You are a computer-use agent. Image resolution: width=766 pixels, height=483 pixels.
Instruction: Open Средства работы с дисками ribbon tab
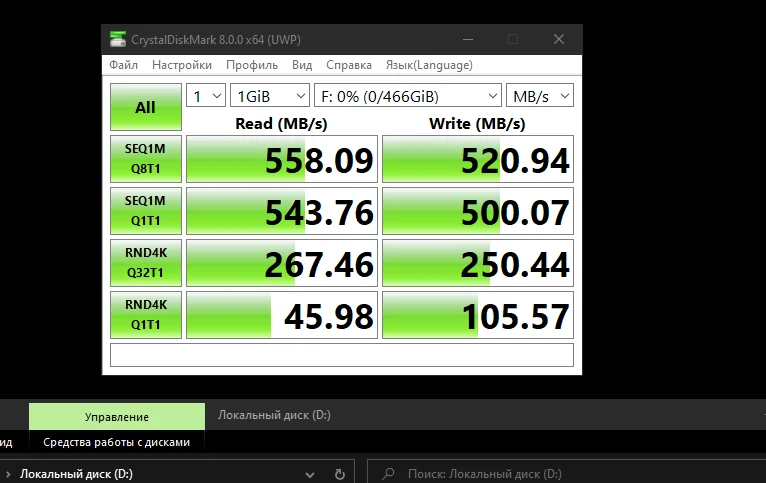click(116, 442)
